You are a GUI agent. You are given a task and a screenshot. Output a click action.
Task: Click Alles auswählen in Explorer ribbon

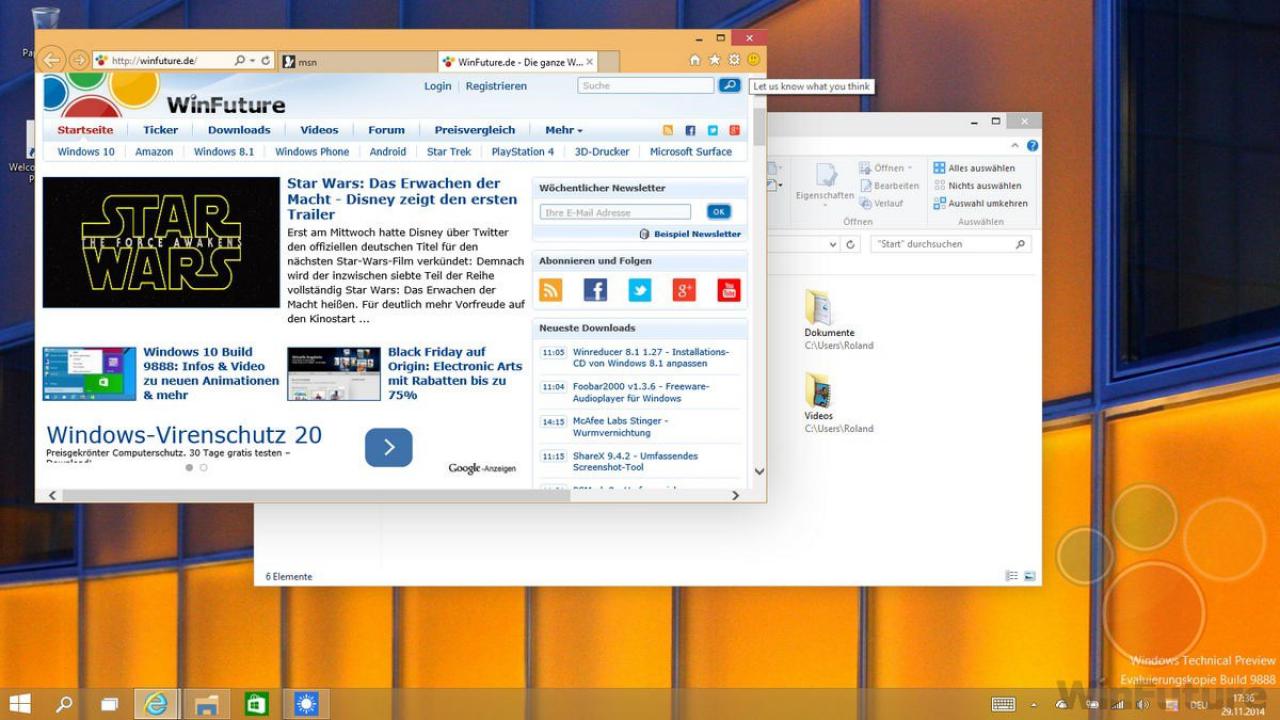coord(974,168)
